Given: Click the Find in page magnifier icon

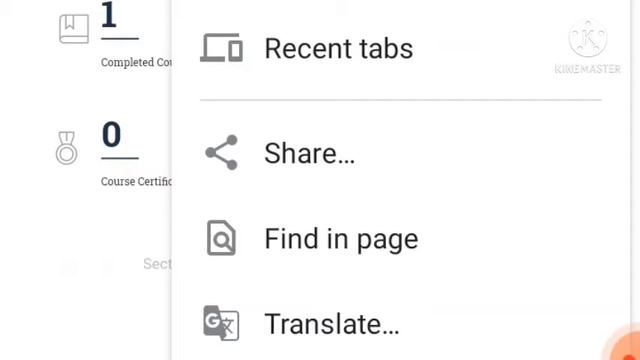Looking at the screenshot, I should (221, 238).
